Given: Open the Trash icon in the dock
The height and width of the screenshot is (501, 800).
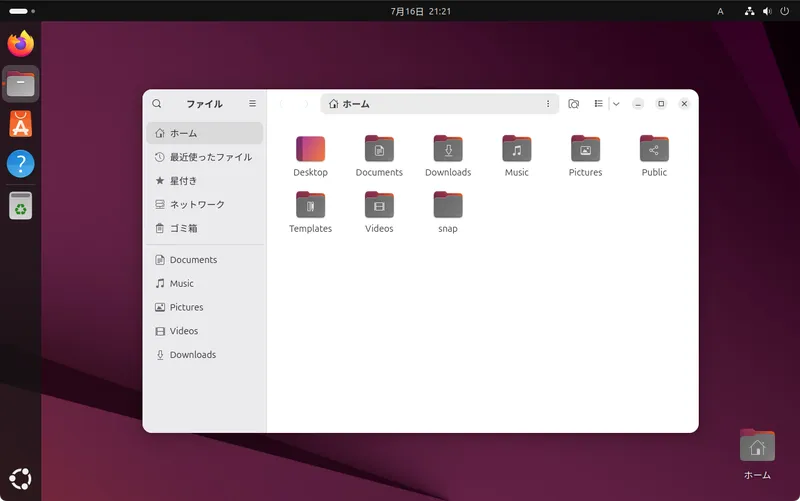Looking at the screenshot, I should click(x=20, y=206).
